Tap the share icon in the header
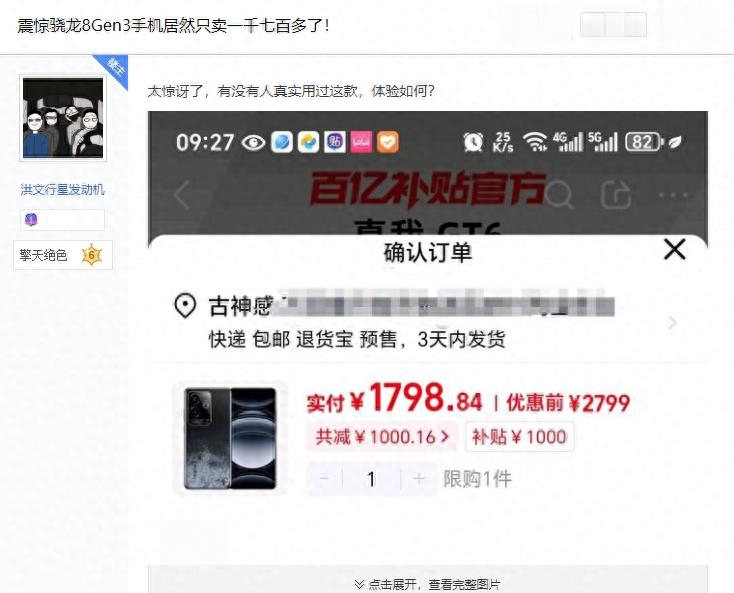This screenshot has height=593, width=734. [x=616, y=194]
